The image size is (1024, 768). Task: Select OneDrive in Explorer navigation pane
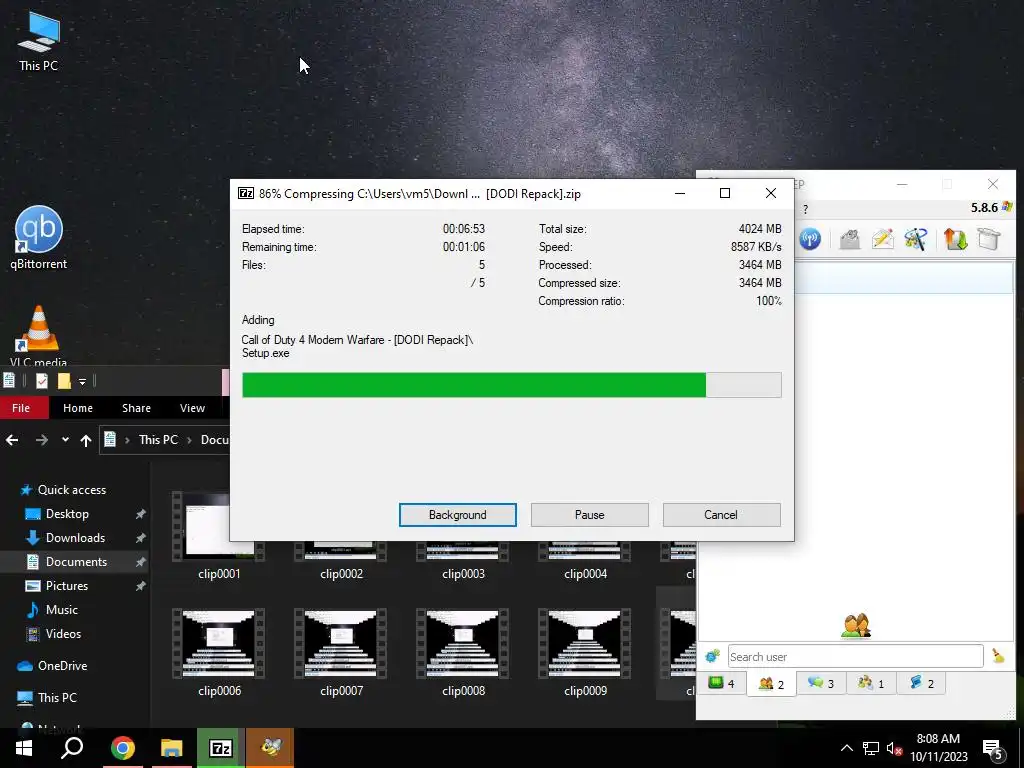tap(62, 665)
